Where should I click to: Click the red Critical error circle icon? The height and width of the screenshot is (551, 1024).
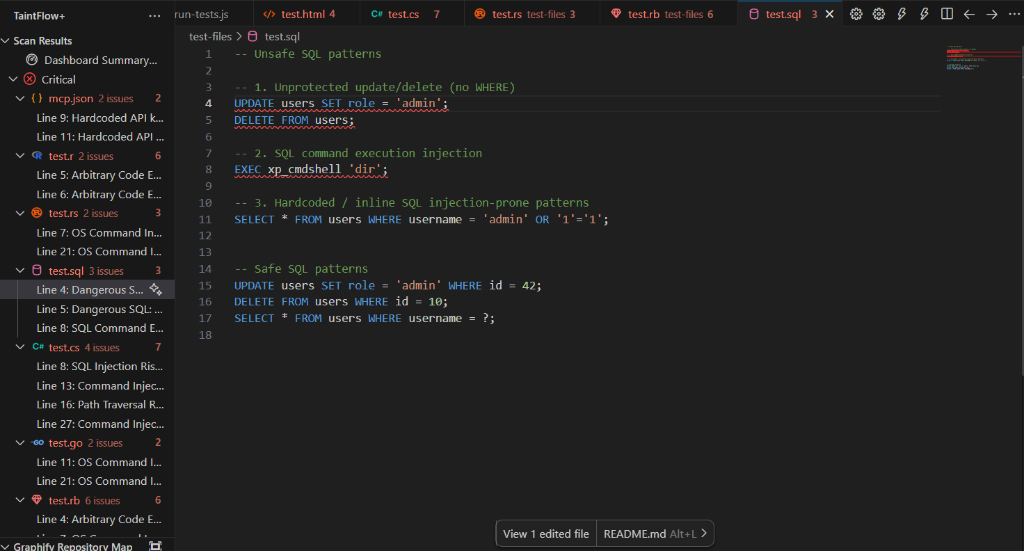(29, 79)
